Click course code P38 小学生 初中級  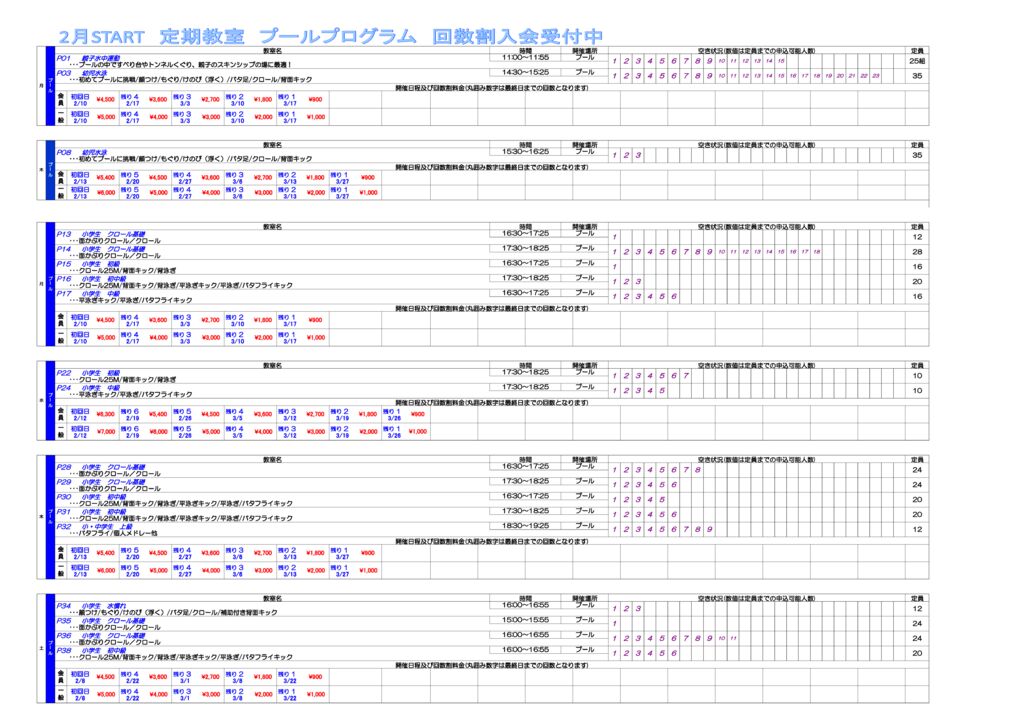coord(91,651)
